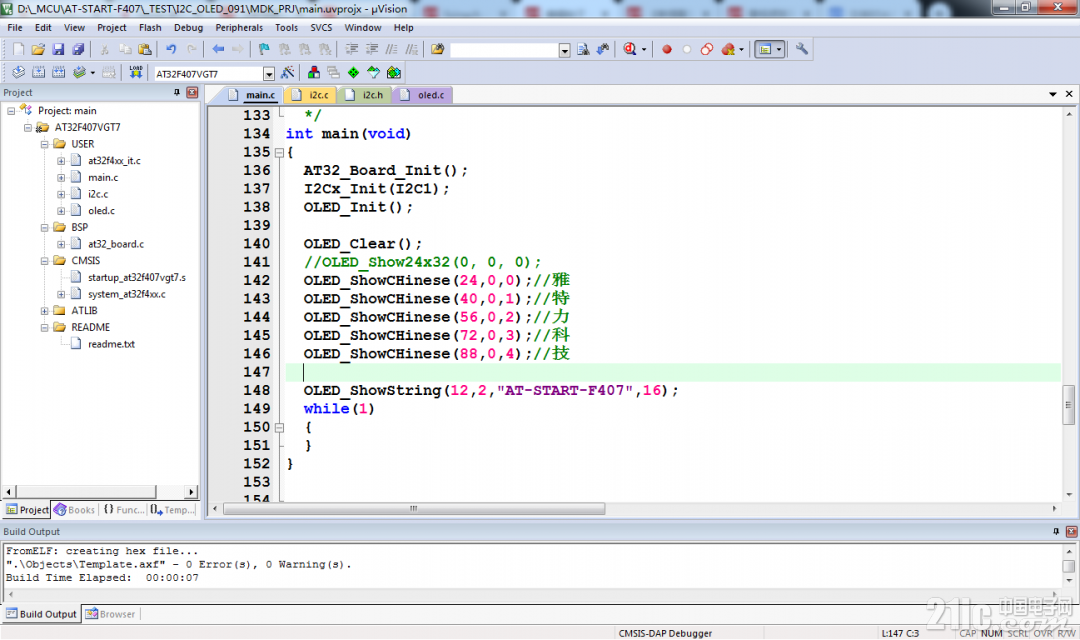This screenshot has width=1080, height=640.
Task: Undo the last edit with the undo arrow
Action: 171,50
